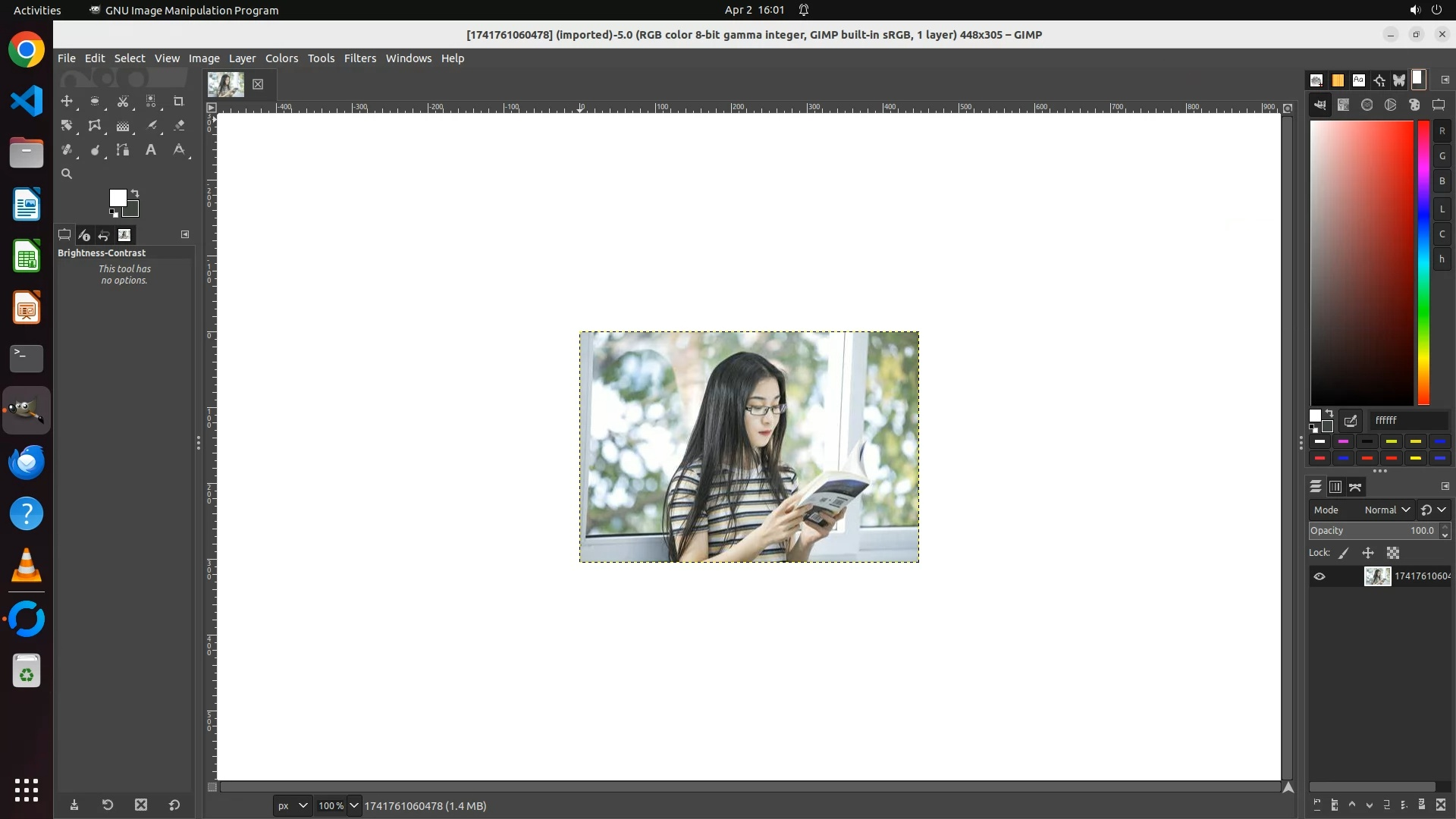Pick the Heal tool

(x=67, y=149)
